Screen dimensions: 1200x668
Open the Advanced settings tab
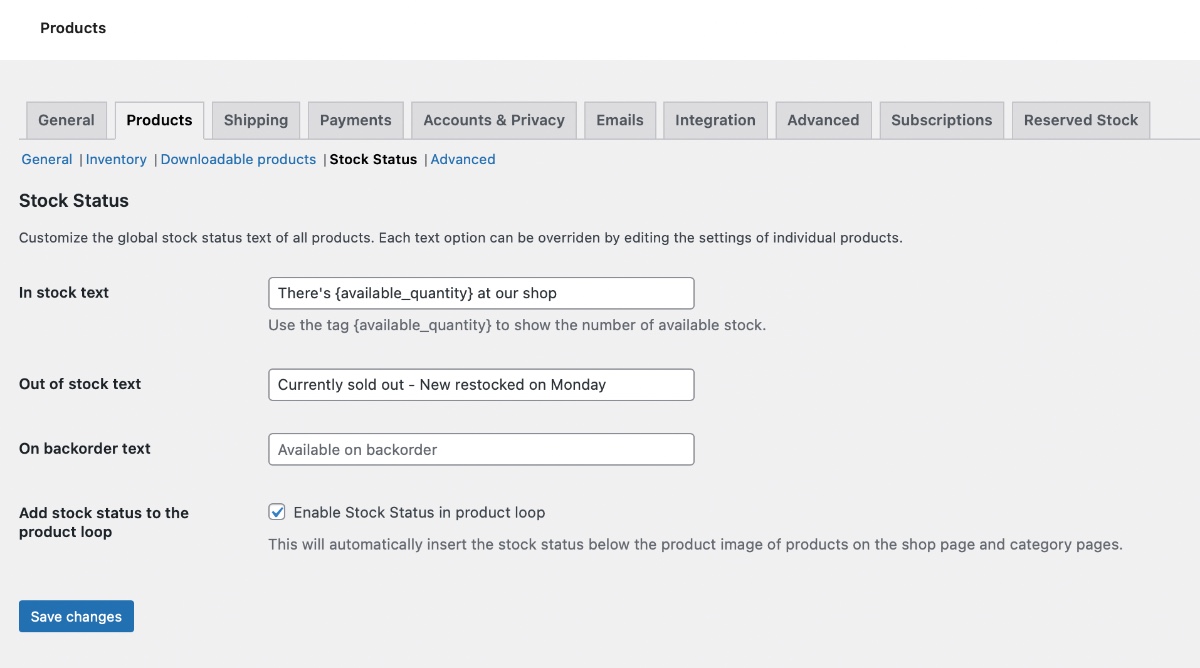click(823, 120)
